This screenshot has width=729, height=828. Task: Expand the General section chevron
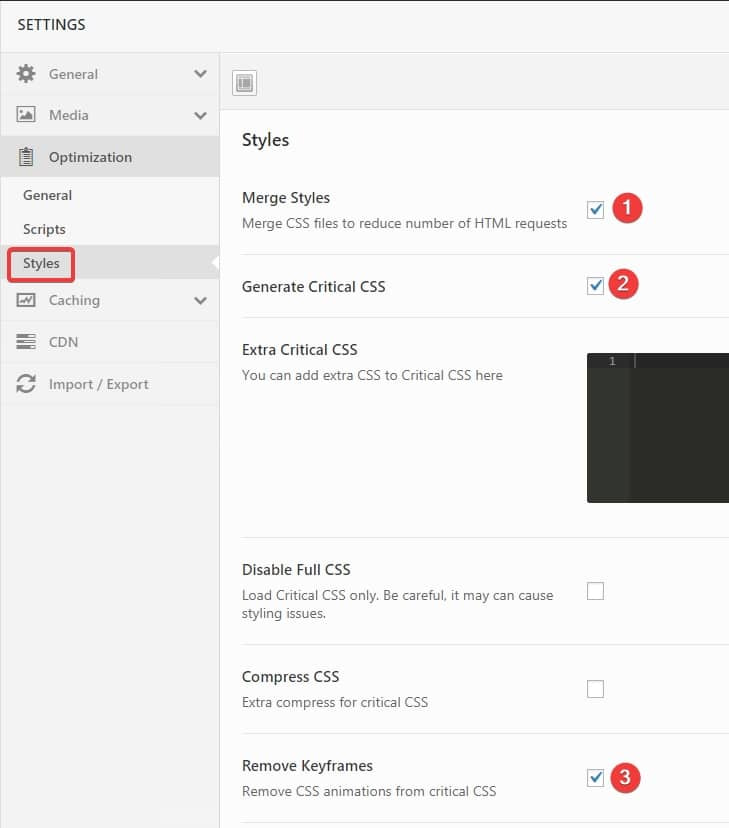[x=200, y=74]
